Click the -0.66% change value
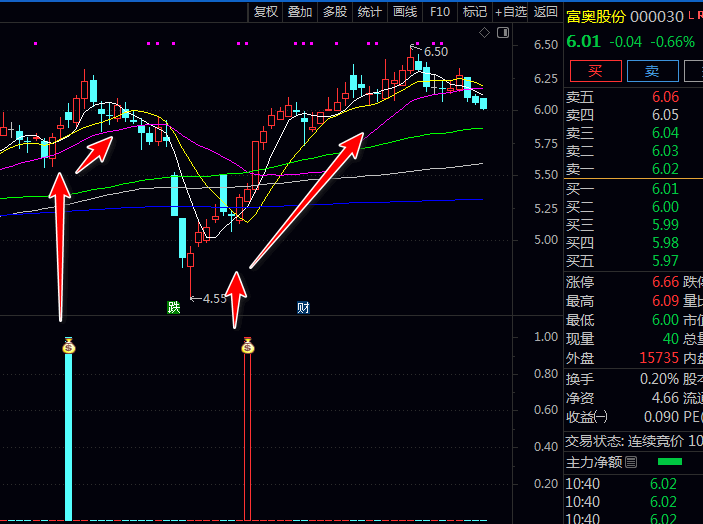This screenshot has height=524, width=703. pos(673,42)
